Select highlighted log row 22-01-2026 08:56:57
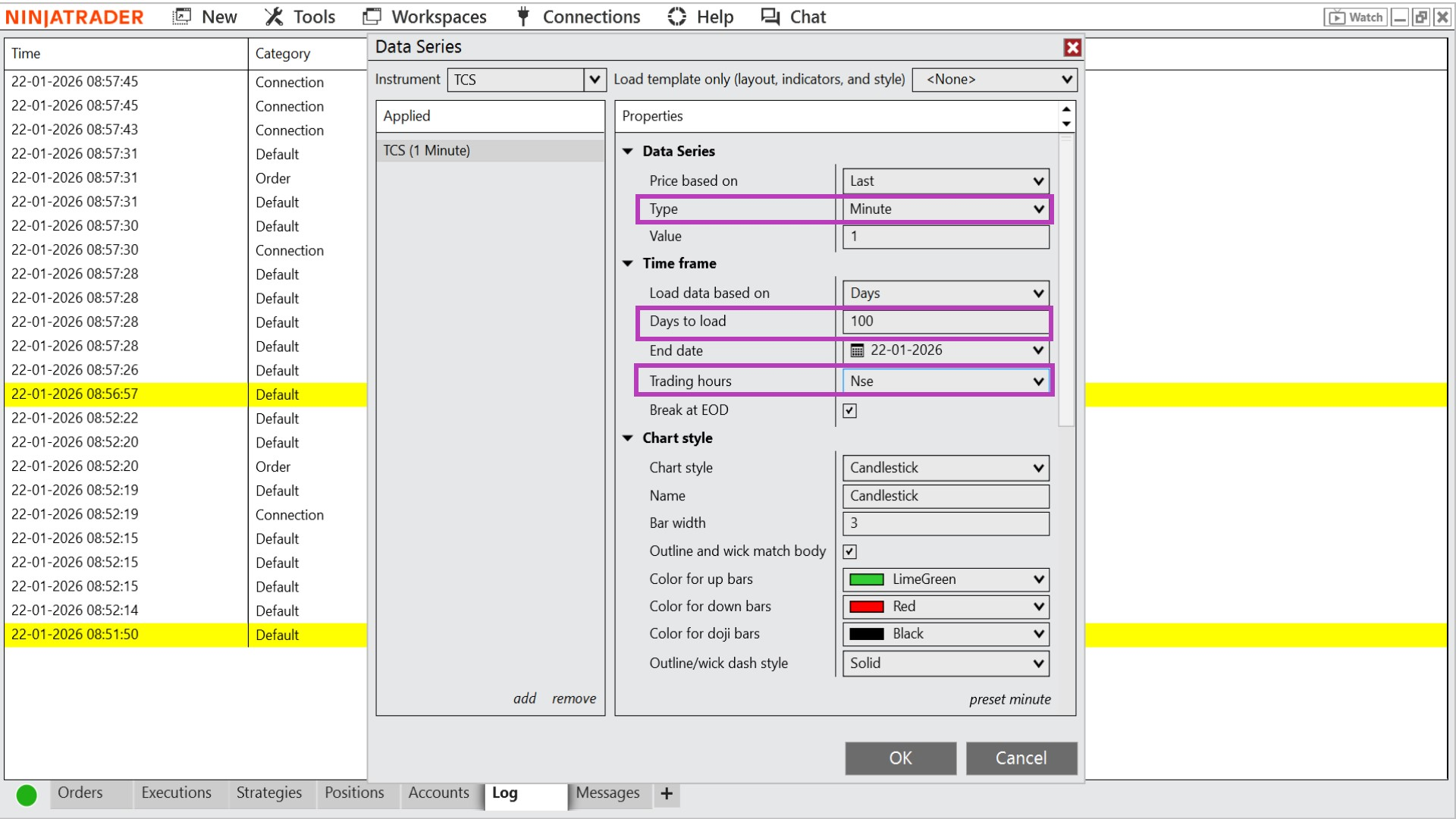Image resolution: width=1456 pixels, height=819 pixels. [186, 394]
